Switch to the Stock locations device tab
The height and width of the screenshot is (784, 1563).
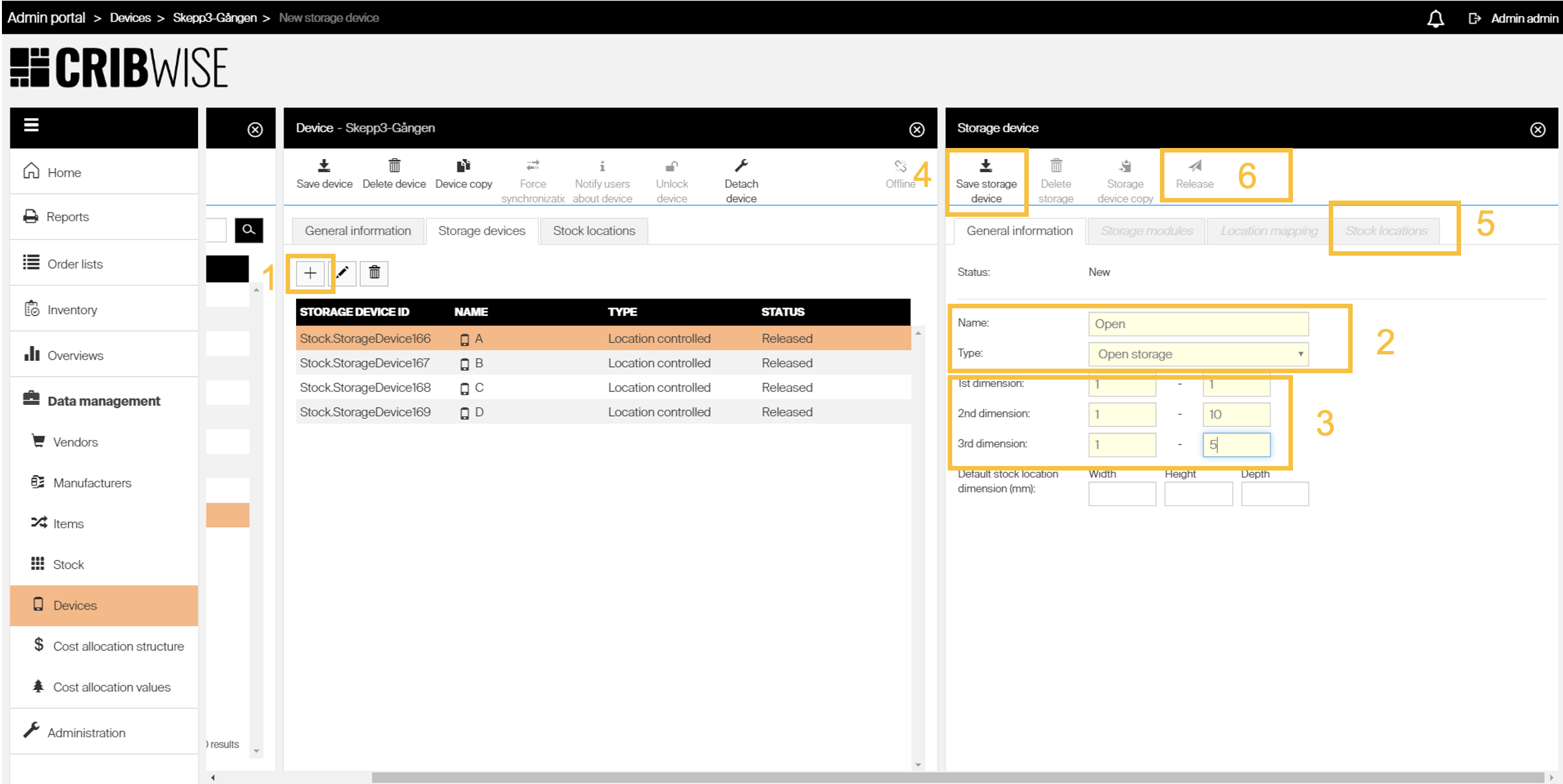pos(593,231)
